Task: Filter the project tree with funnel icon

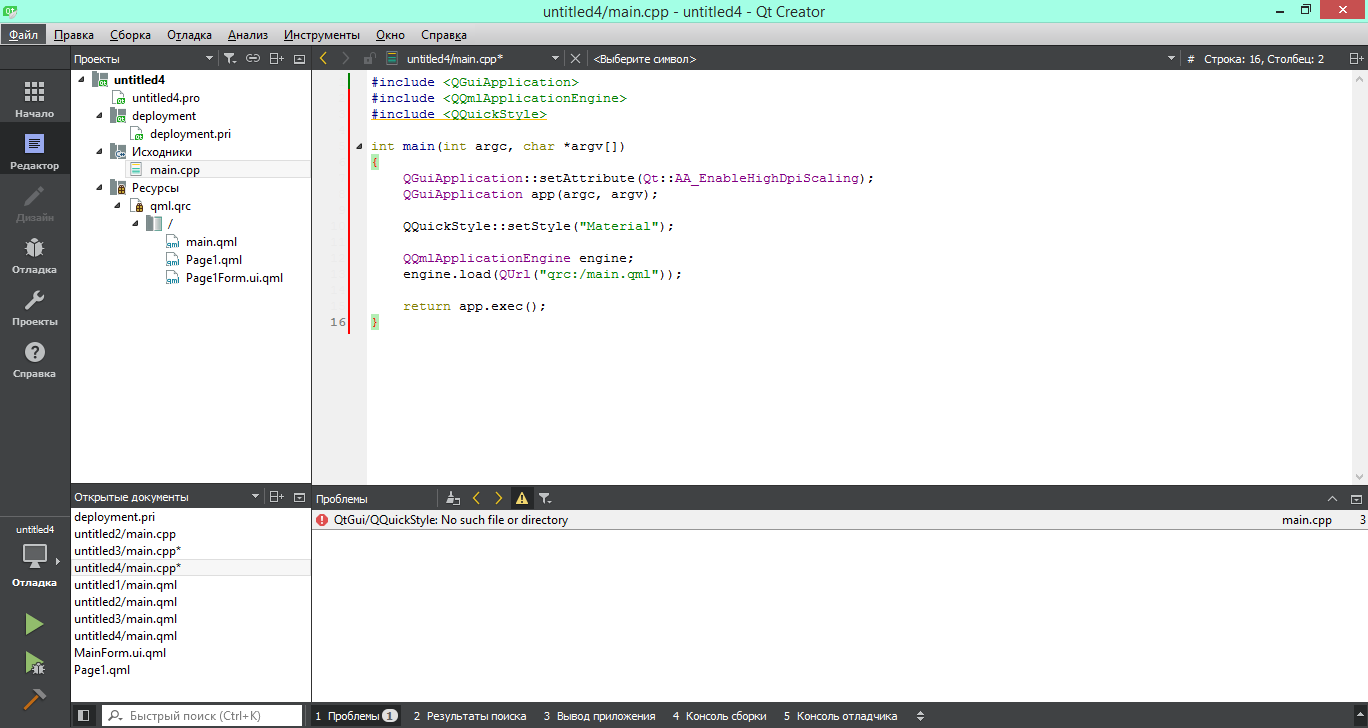Action: pyautogui.click(x=230, y=59)
